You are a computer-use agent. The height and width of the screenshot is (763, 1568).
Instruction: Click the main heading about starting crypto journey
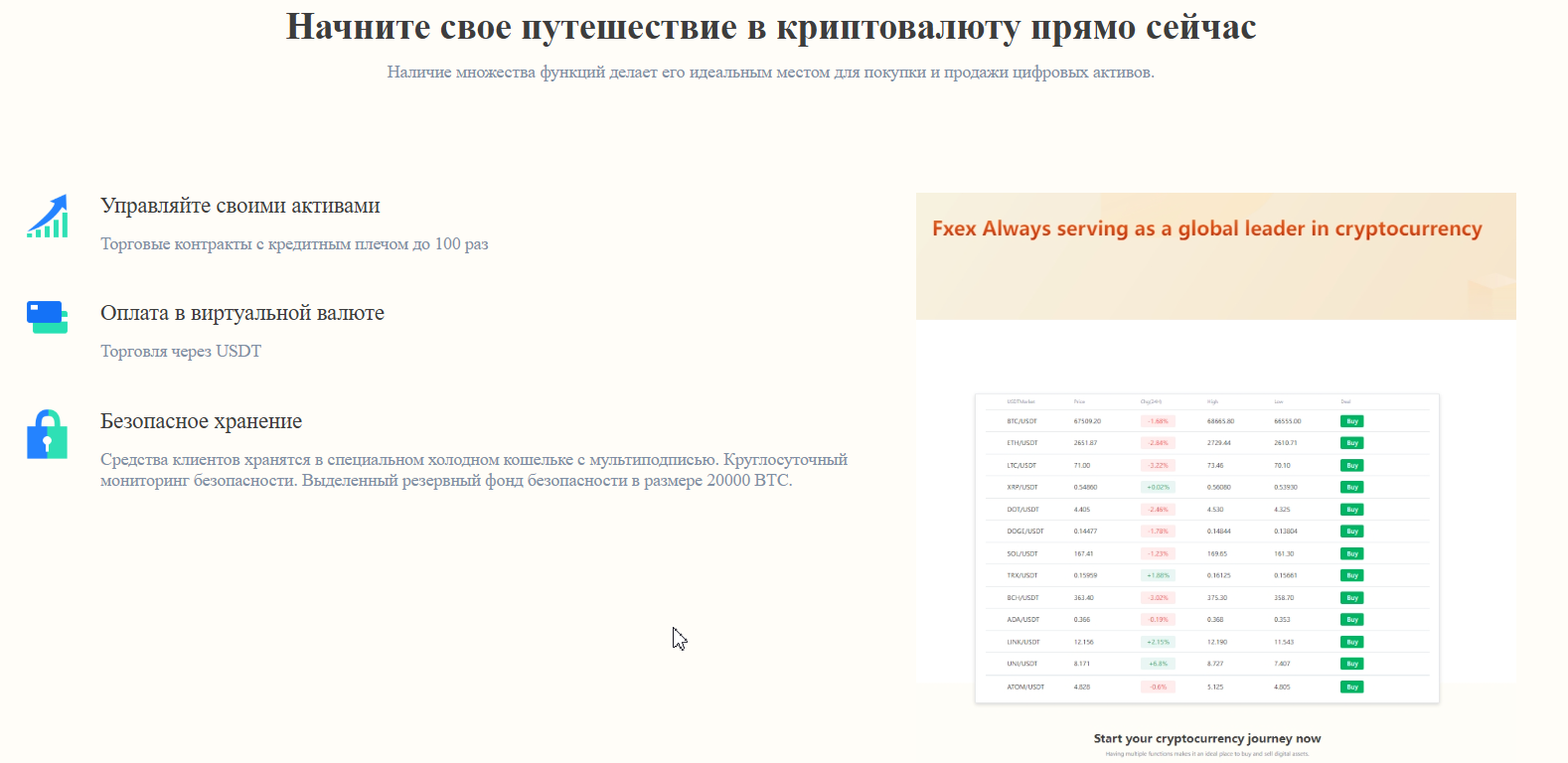(771, 27)
